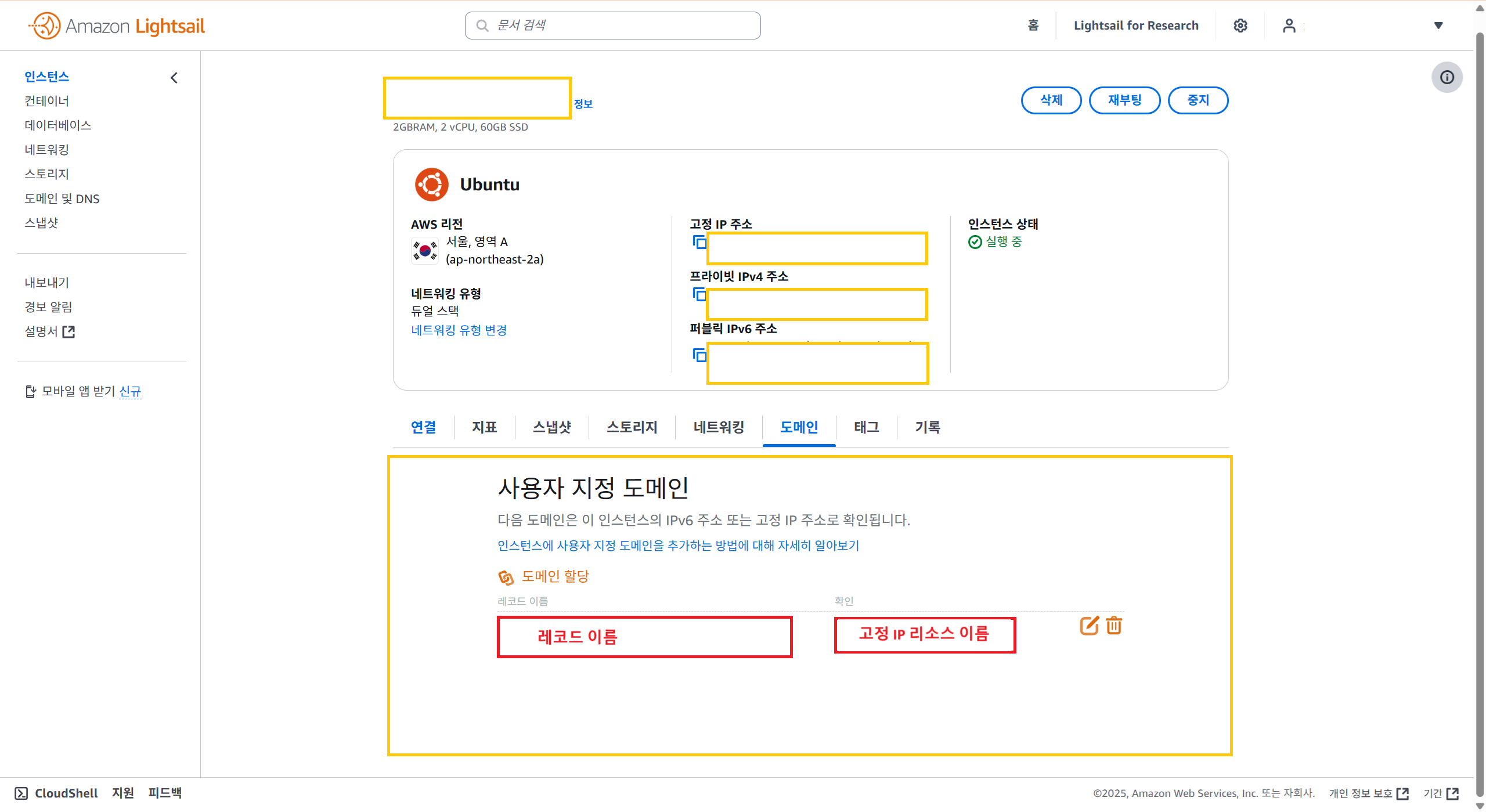
Task: Copy the static IP address
Action: tap(699, 241)
